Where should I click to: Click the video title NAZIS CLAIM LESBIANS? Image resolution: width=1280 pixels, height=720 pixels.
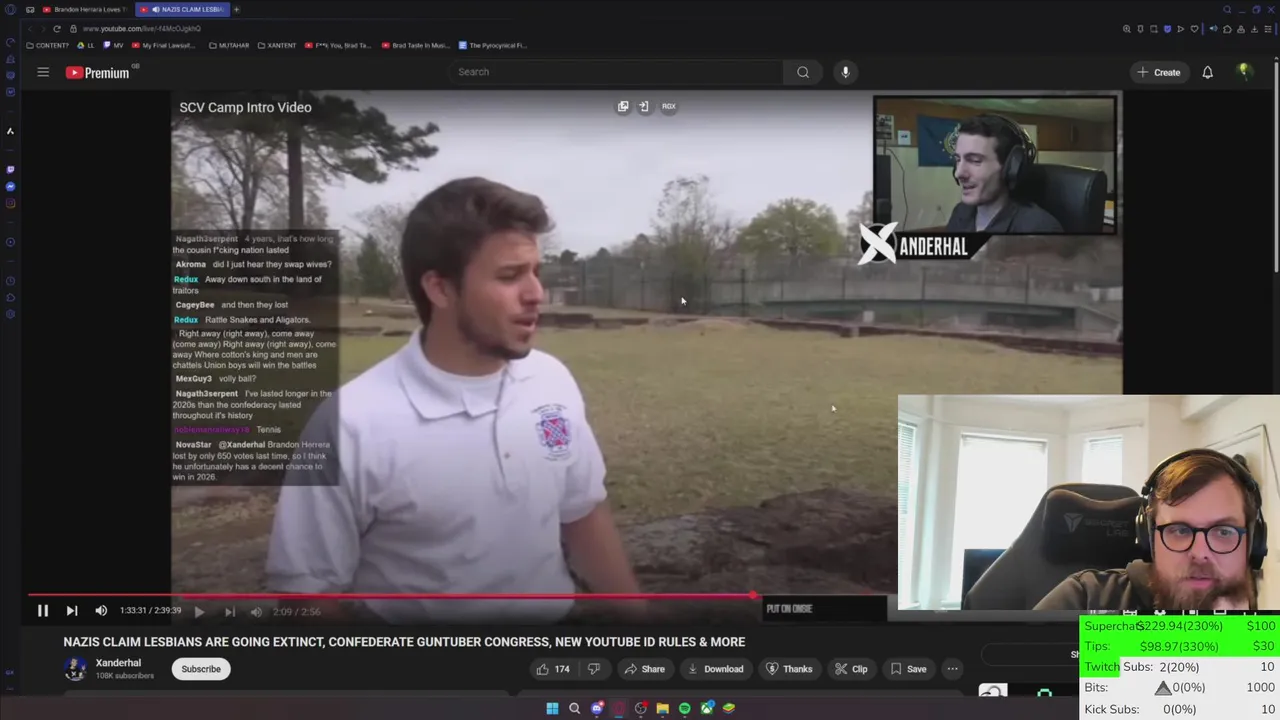(404, 642)
